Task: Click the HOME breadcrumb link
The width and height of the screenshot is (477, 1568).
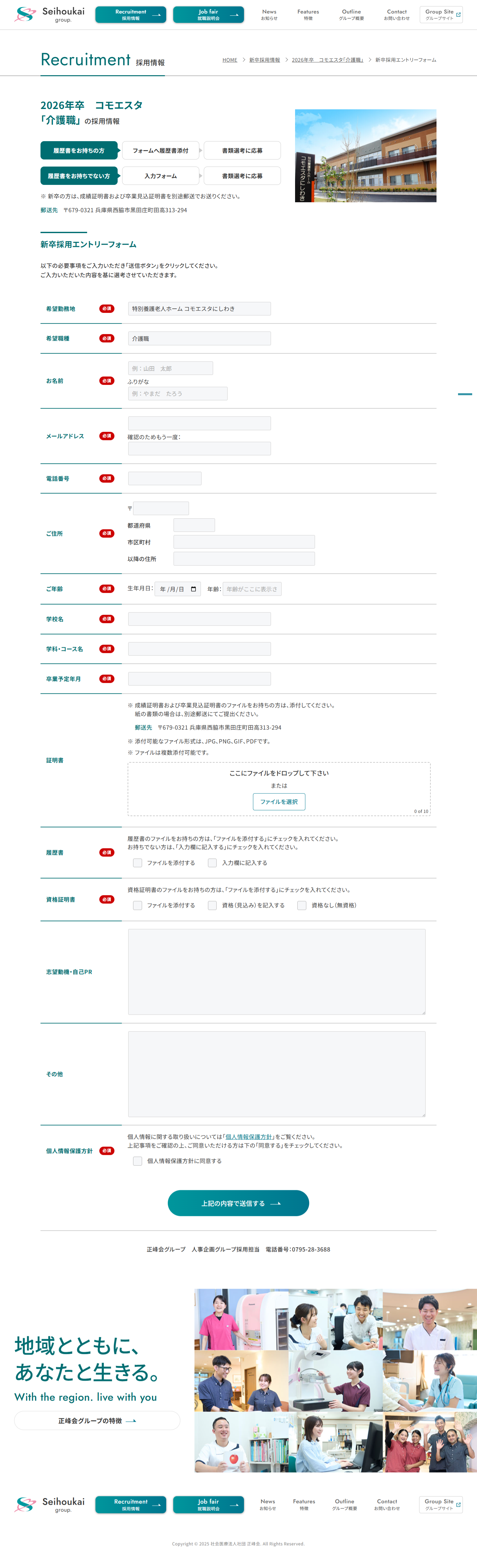Action: pos(230,60)
